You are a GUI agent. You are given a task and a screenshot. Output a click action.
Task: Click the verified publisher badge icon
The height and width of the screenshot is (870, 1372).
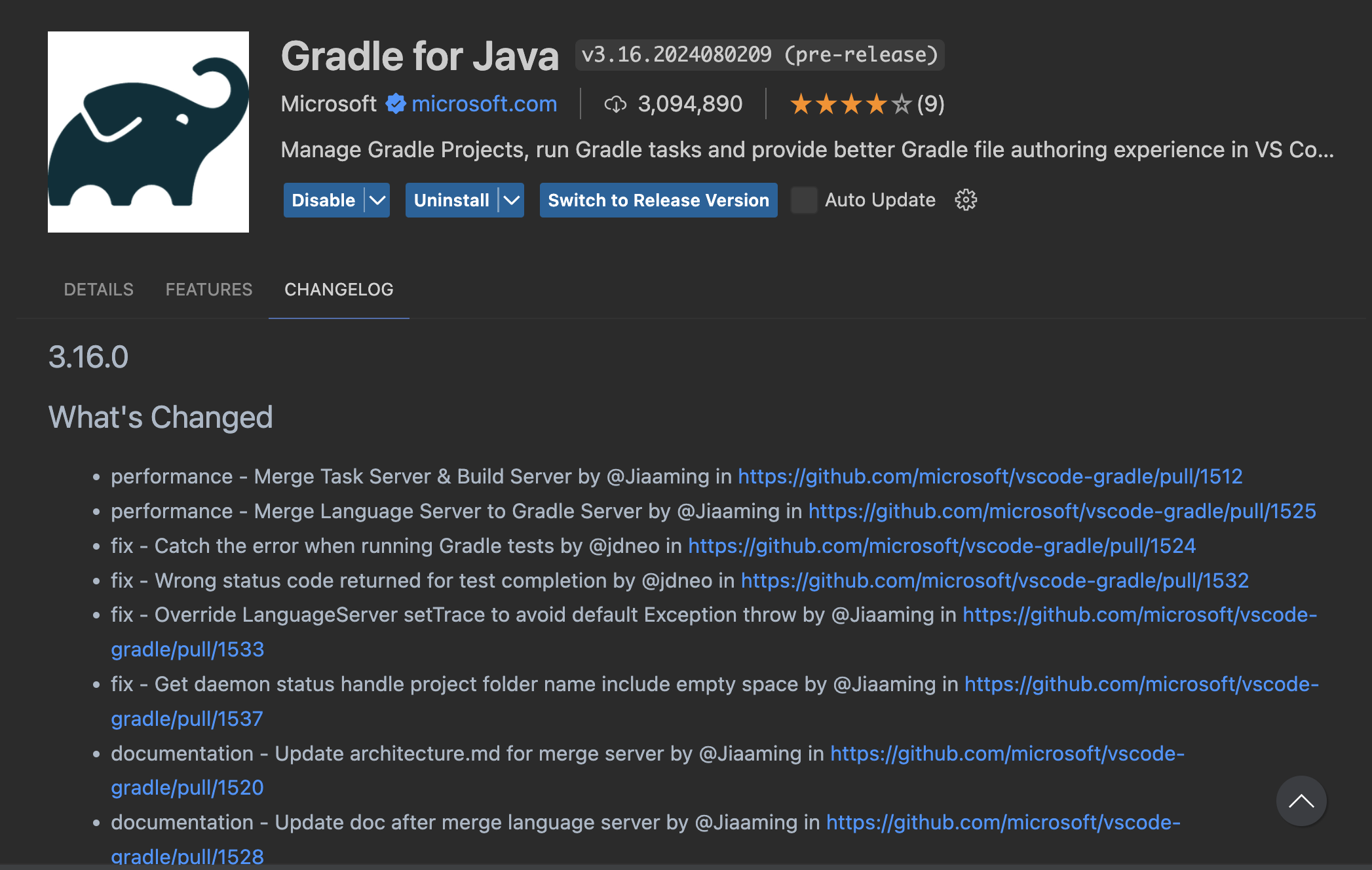click(395, 104)
